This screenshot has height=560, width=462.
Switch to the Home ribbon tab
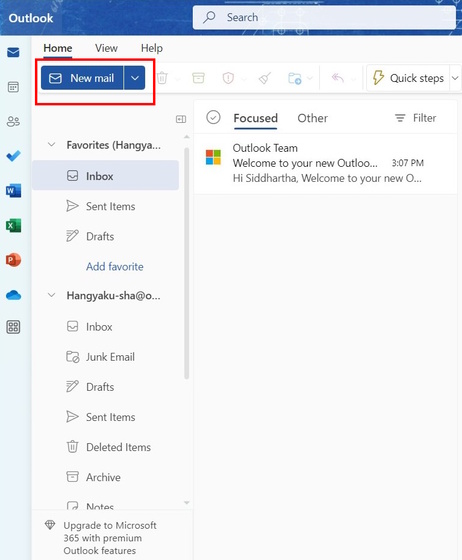click(58, 48)
